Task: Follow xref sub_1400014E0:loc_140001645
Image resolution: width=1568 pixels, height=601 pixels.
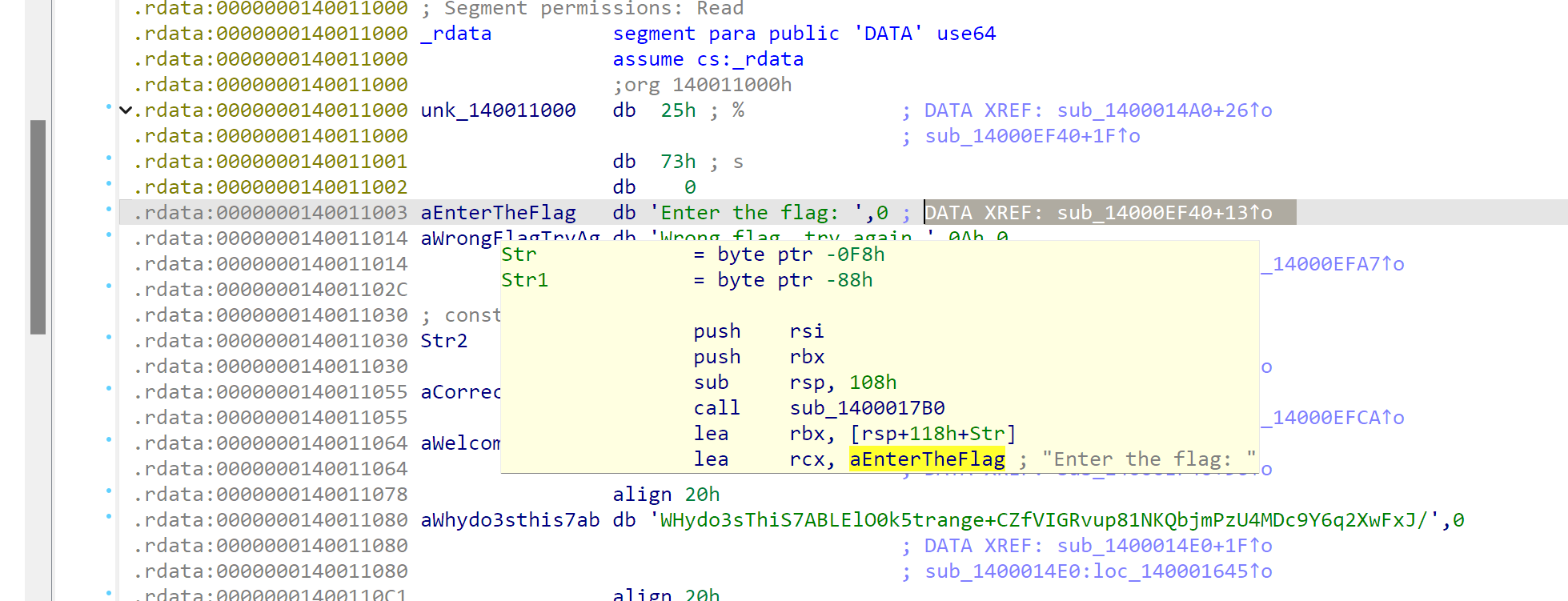Action: pos(1098,571)
